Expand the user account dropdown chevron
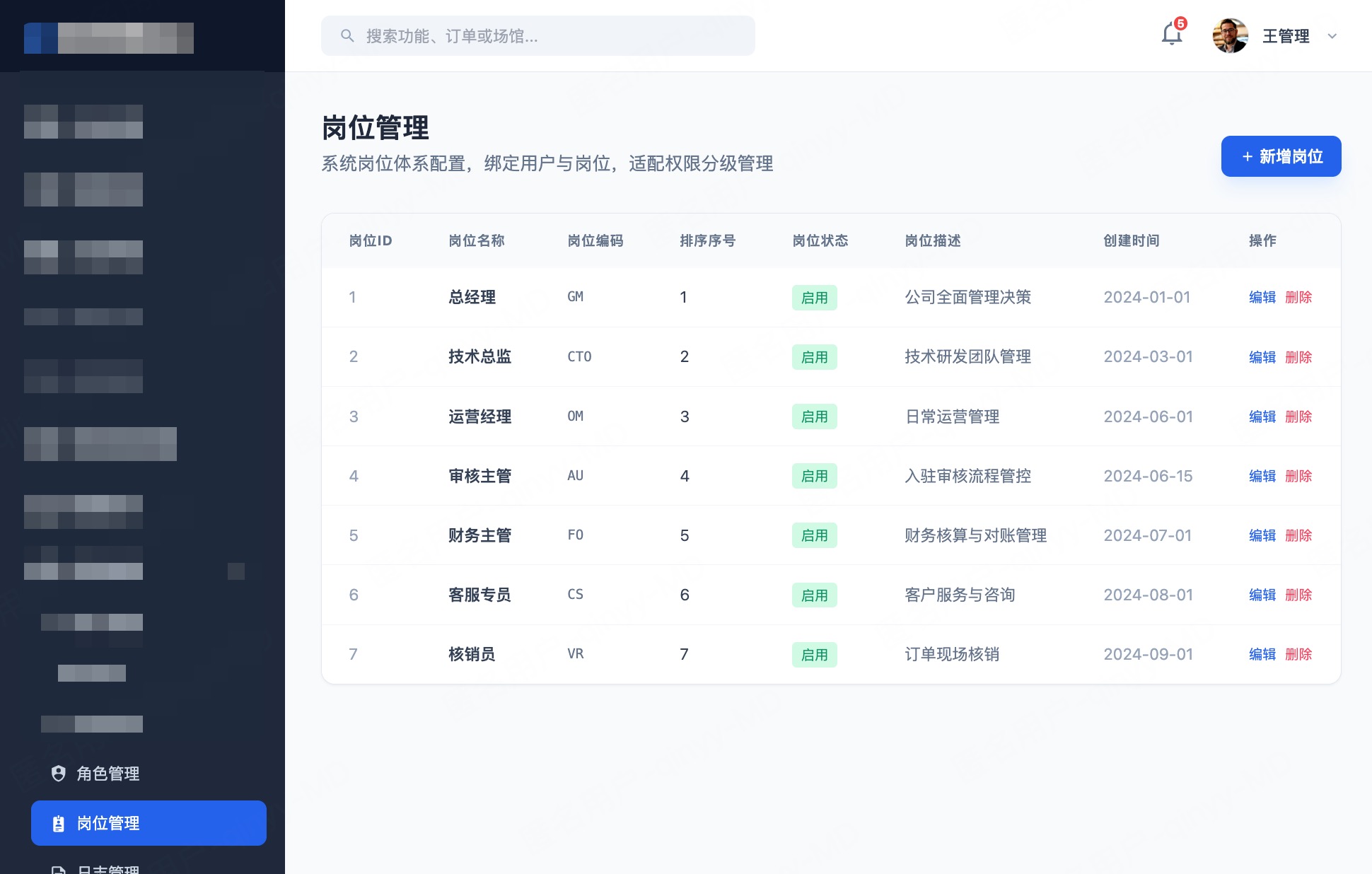This screenshot has width=1372, height=874. (x=1332, y=36)
